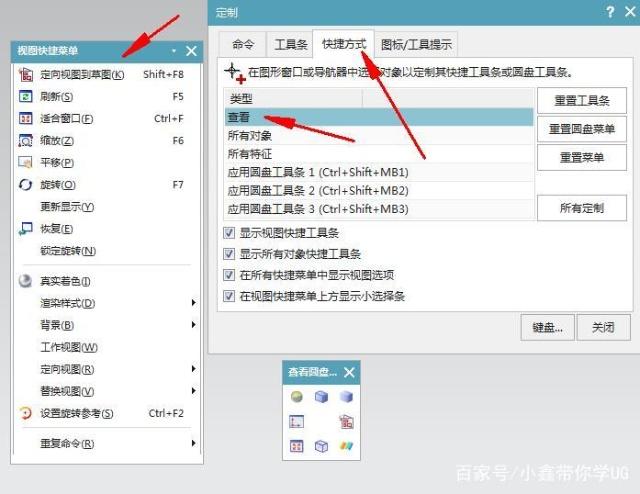This screenshot has height=494, width=640.
Task: Click the 刷新 (Refresh) icon
Action: tap(26, 97)
